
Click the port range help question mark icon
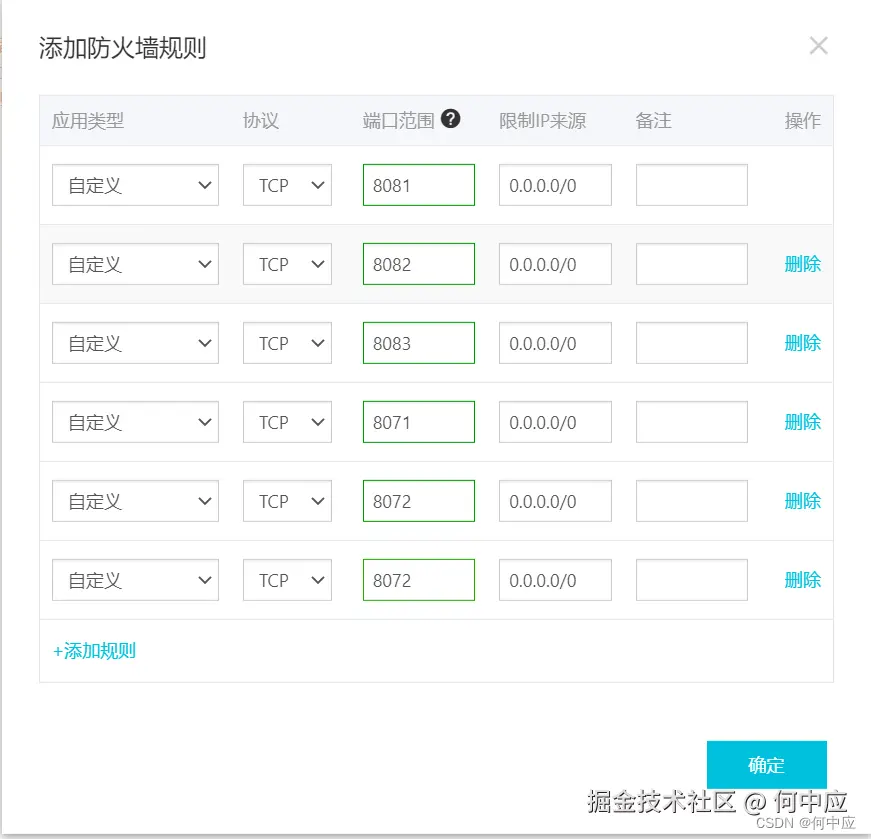[450, 118]
